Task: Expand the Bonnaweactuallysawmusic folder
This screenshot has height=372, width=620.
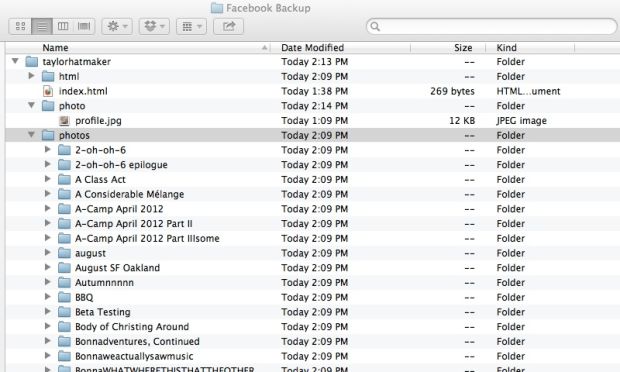Action: [48, 356]
